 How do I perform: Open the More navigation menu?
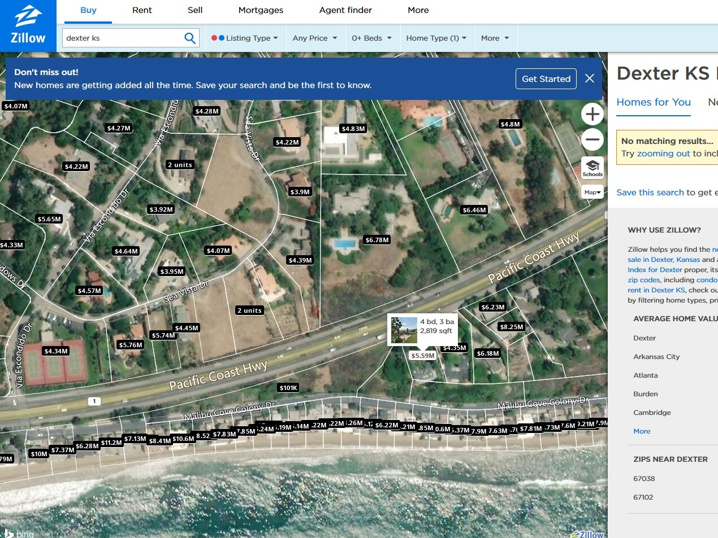(418, 10)
